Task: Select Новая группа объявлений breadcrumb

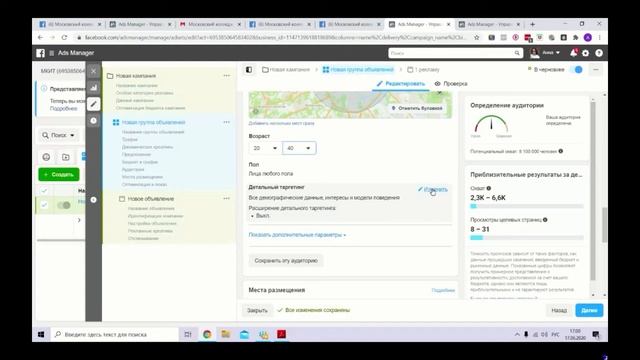Action: (x=358, y=70)
